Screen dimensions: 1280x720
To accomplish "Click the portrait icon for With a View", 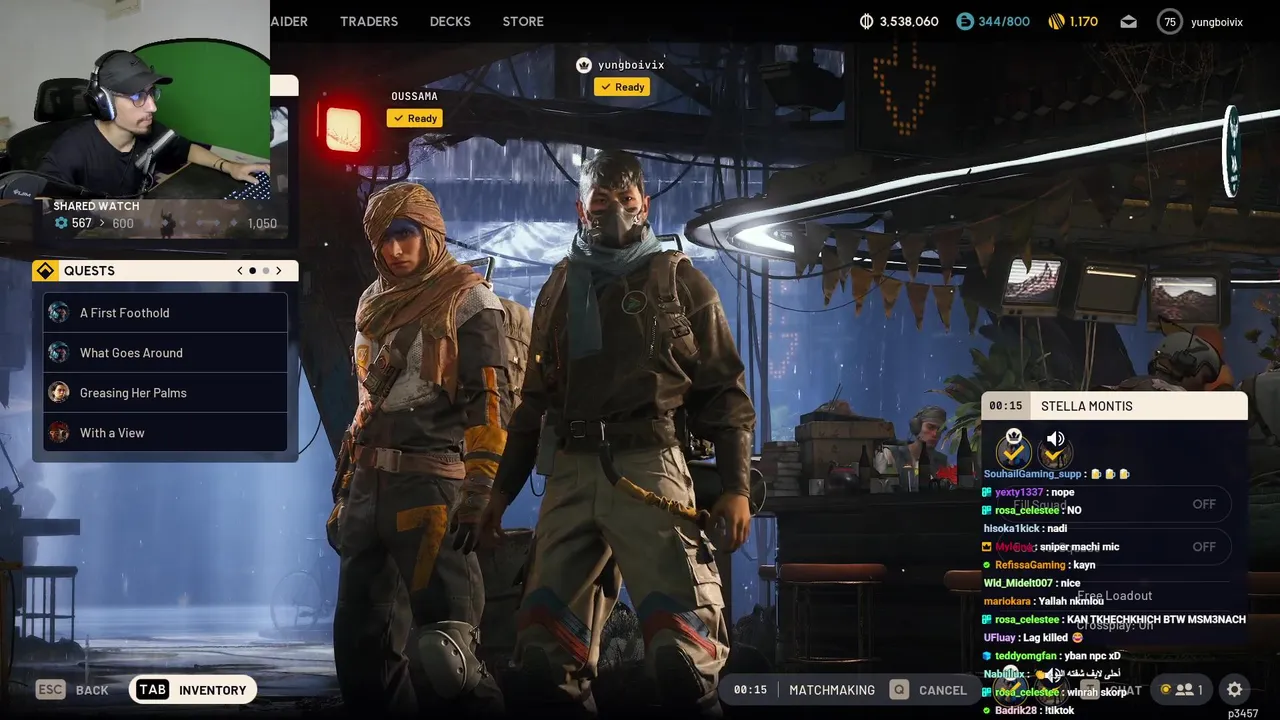I will (x=59, y=433).
